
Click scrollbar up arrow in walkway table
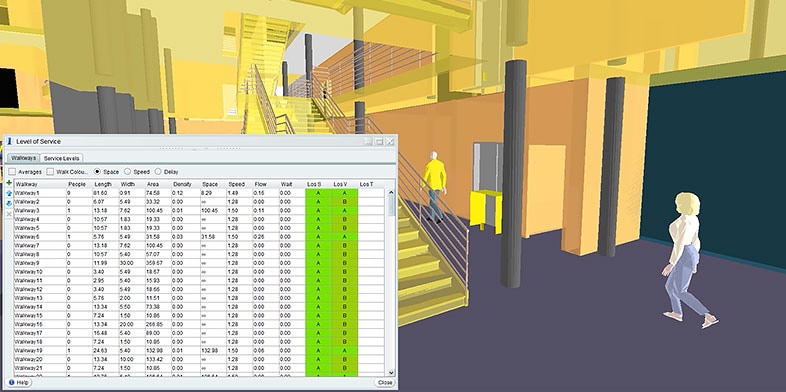(391, 192)
